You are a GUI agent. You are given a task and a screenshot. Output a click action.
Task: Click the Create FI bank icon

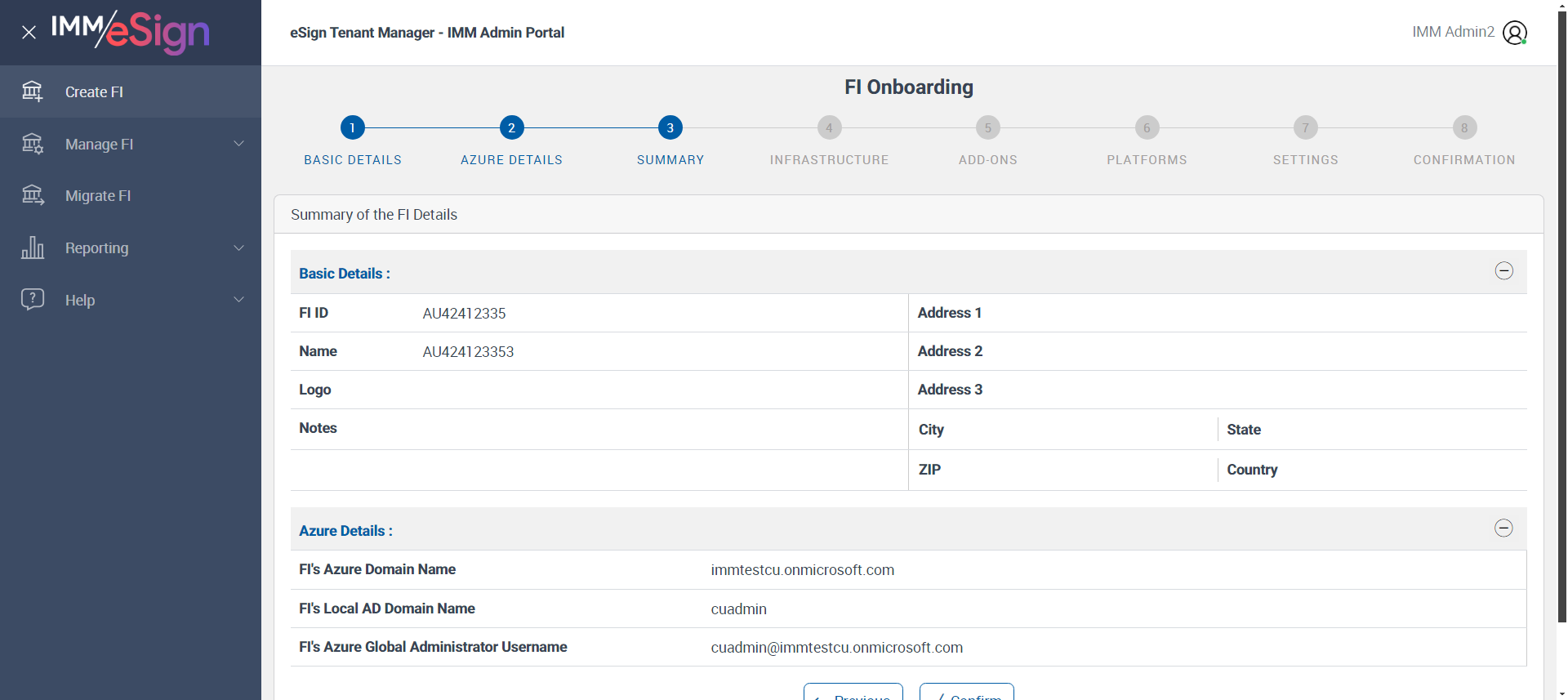point(33,91)
